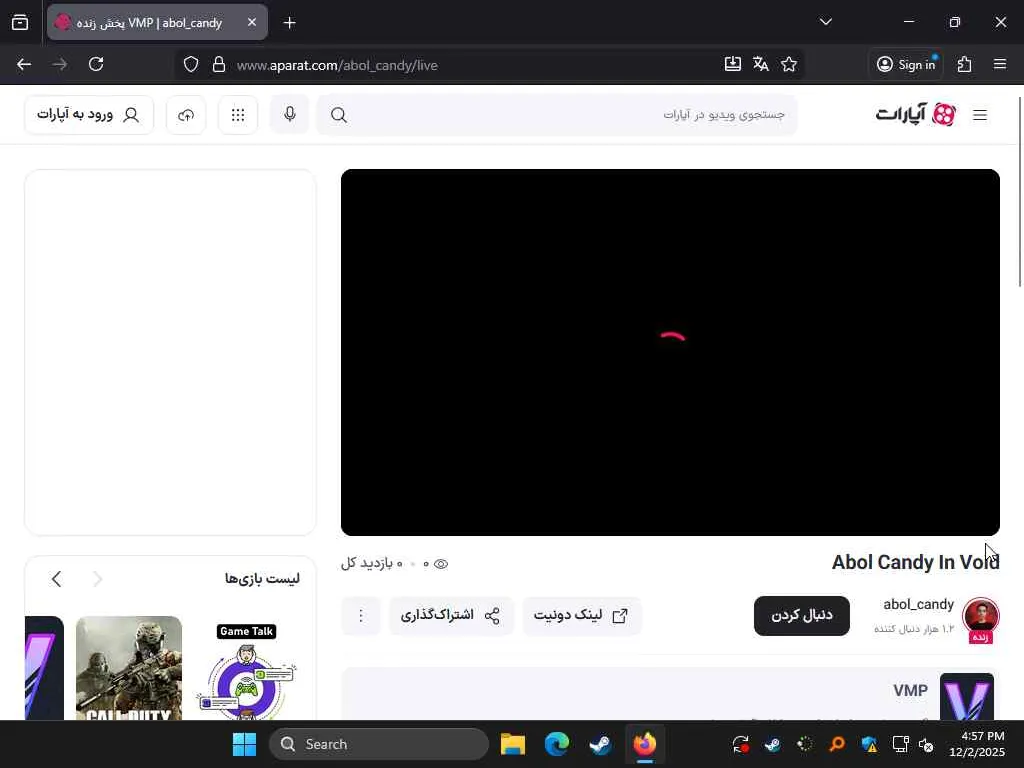Open the network tray icon
This screenshot has height=768, width=1024.
point(901,744)
